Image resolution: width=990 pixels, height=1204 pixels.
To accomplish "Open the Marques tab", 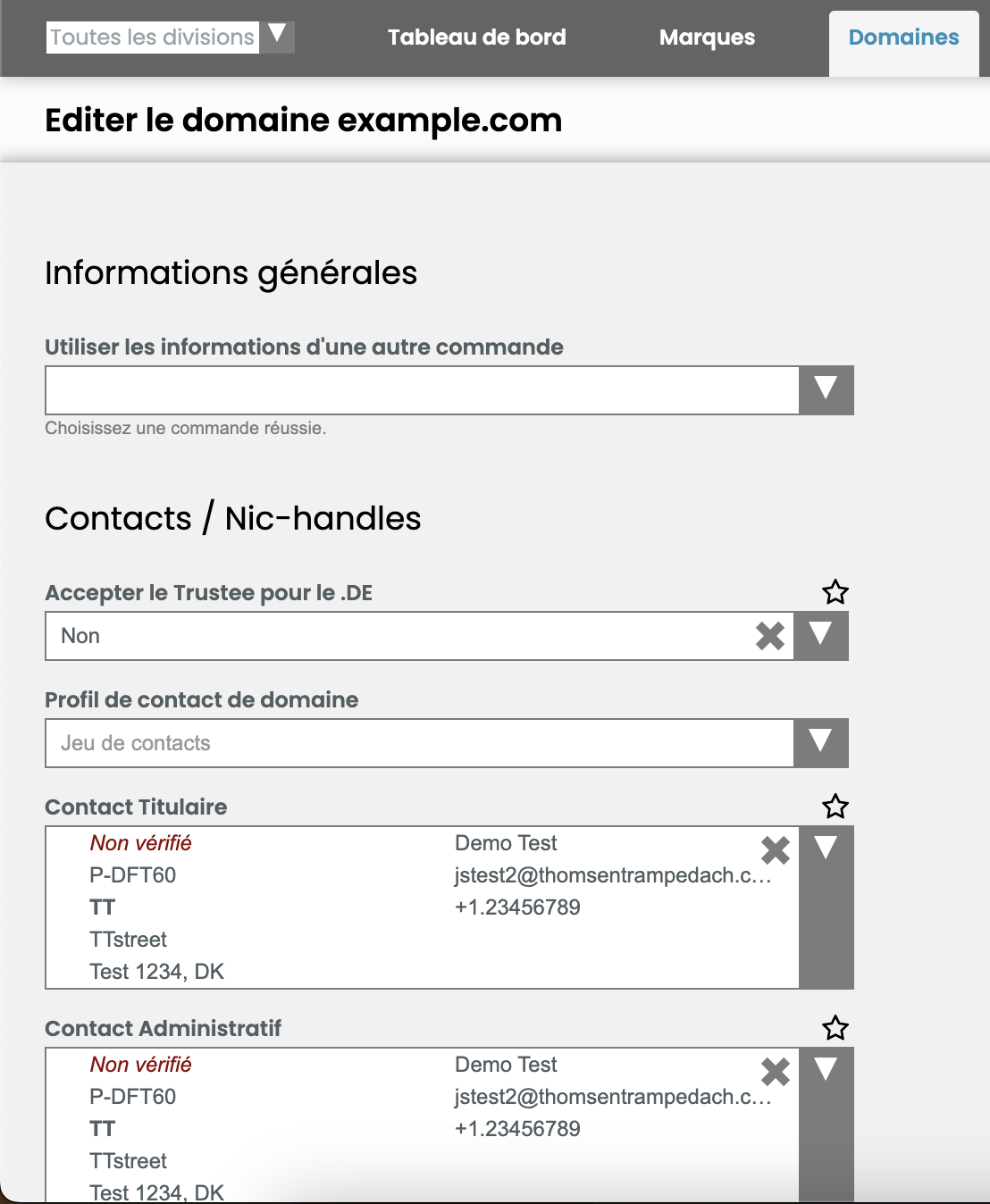I will [x=707, y=38].
